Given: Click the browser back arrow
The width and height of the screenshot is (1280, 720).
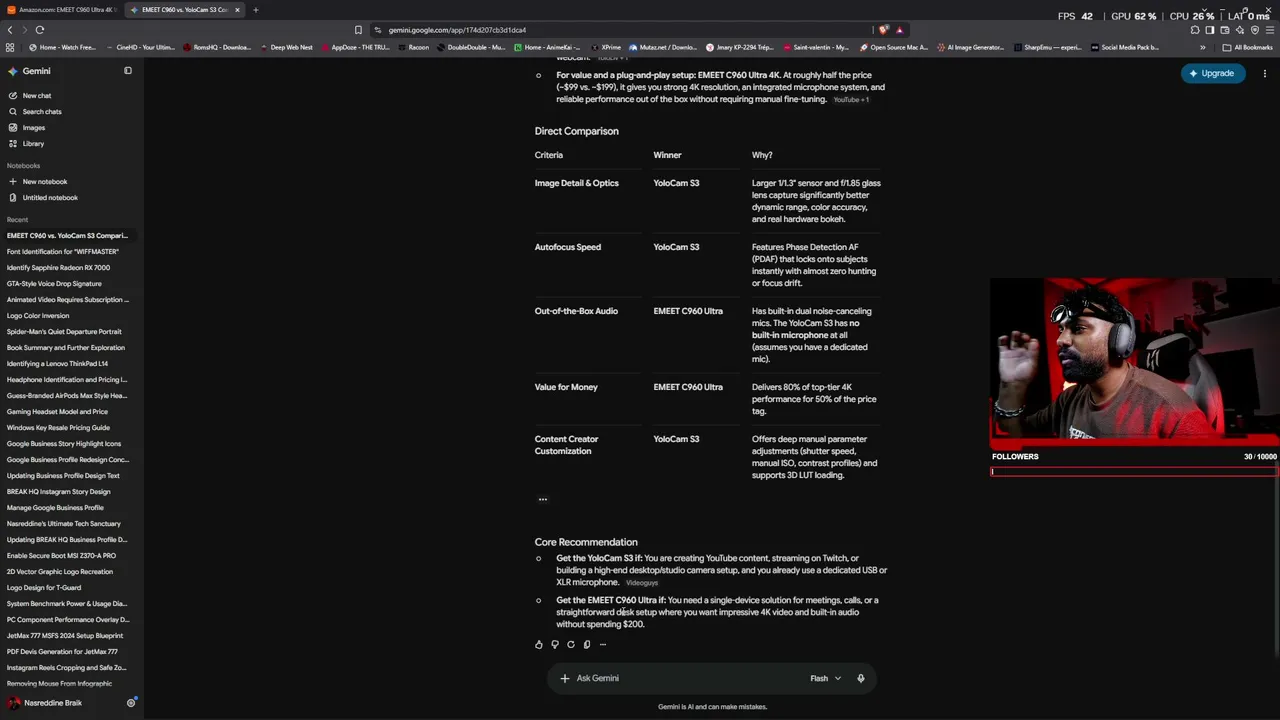Looking at the screenshot, I should pyautogui.click(x=10, y=30).
